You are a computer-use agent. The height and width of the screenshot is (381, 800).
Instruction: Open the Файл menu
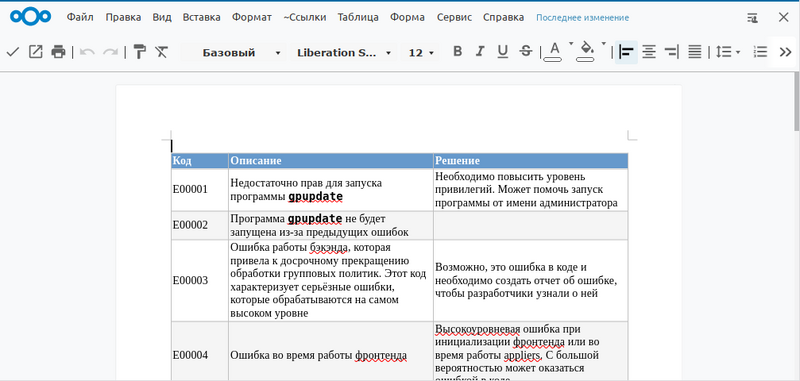pyautogui.click(x=80, y=17)
